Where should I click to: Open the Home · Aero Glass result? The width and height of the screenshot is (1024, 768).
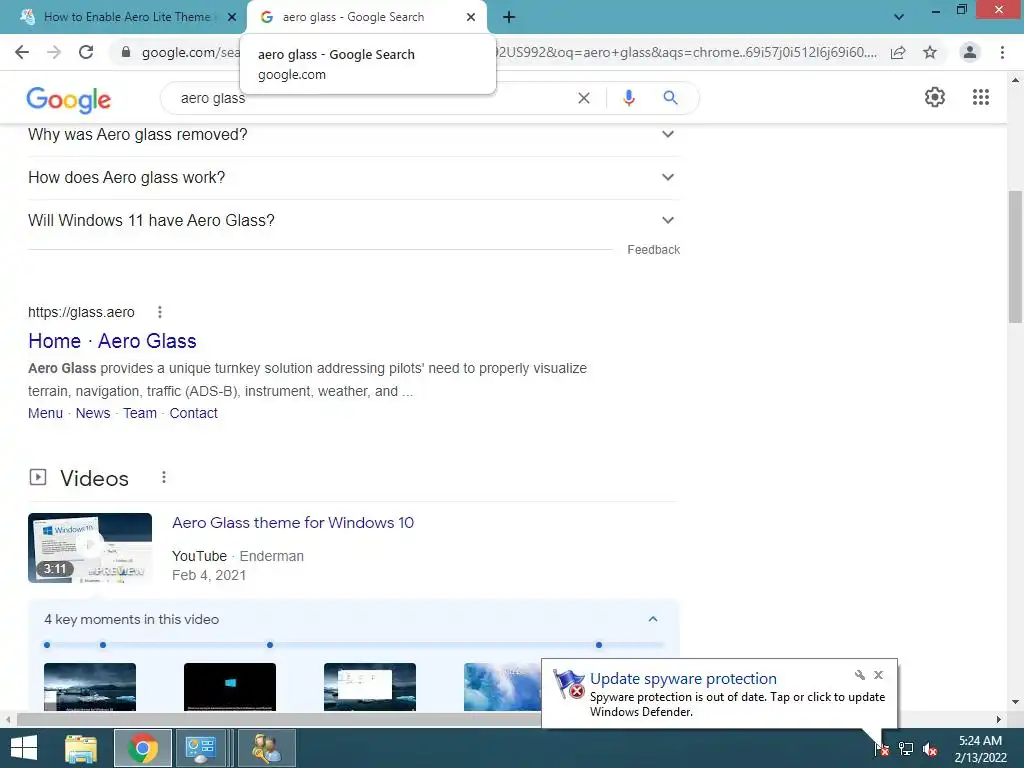click(x=112, y=341)
